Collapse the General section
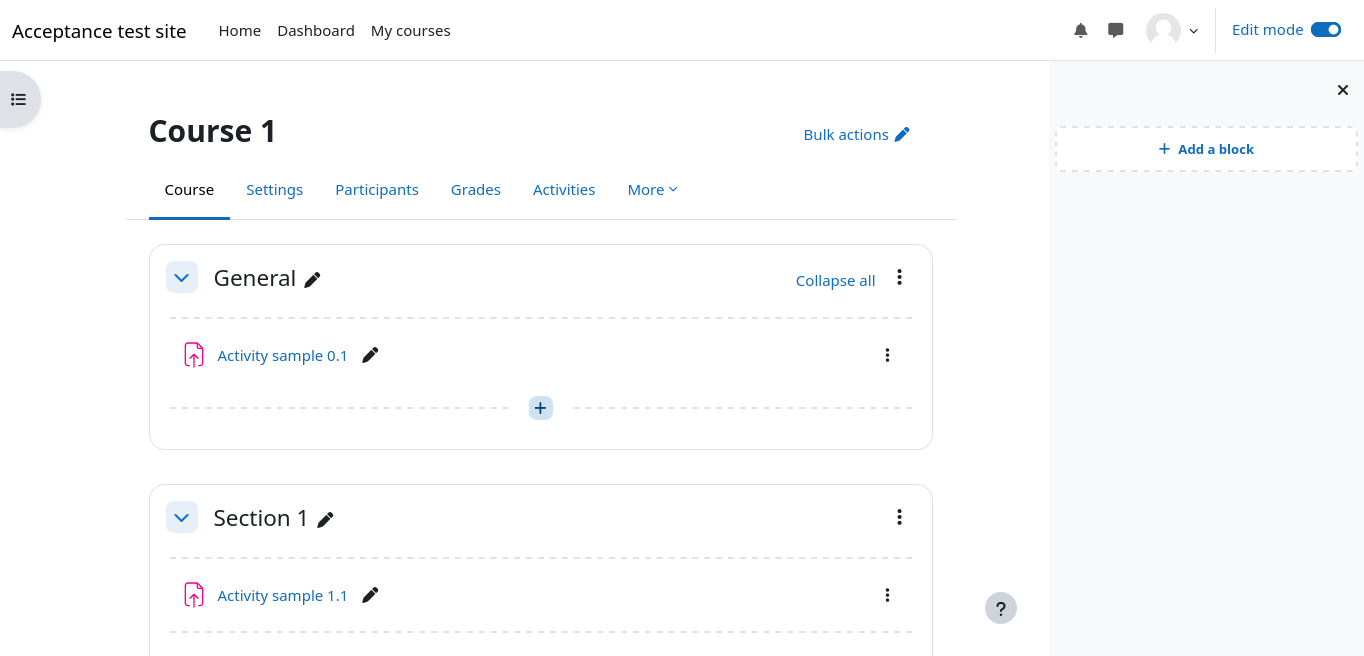 pyautogui.click(x=181, y=278)
